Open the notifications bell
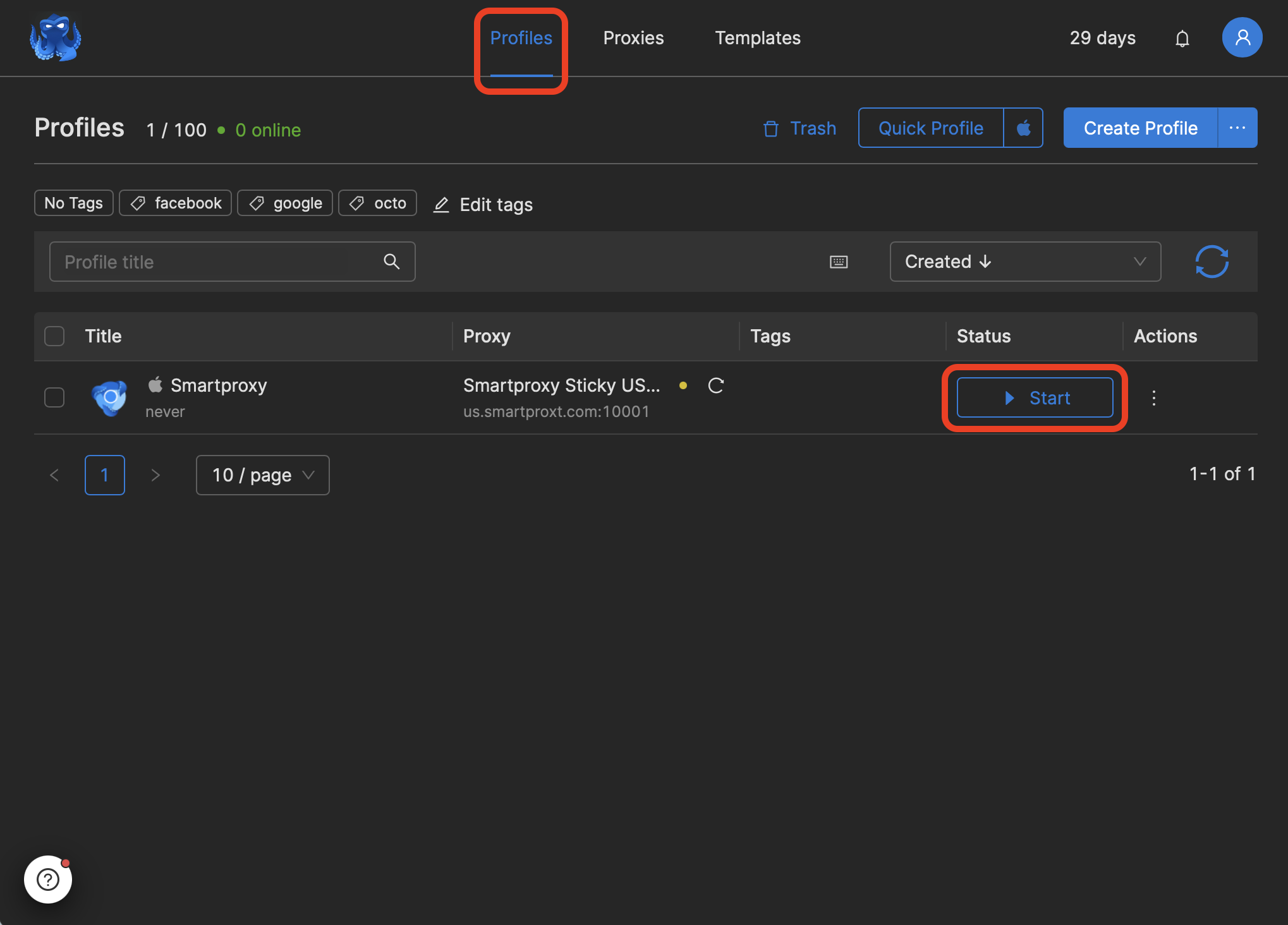The height and width of the screenshot is (925, 1288). click(1182, 39)
